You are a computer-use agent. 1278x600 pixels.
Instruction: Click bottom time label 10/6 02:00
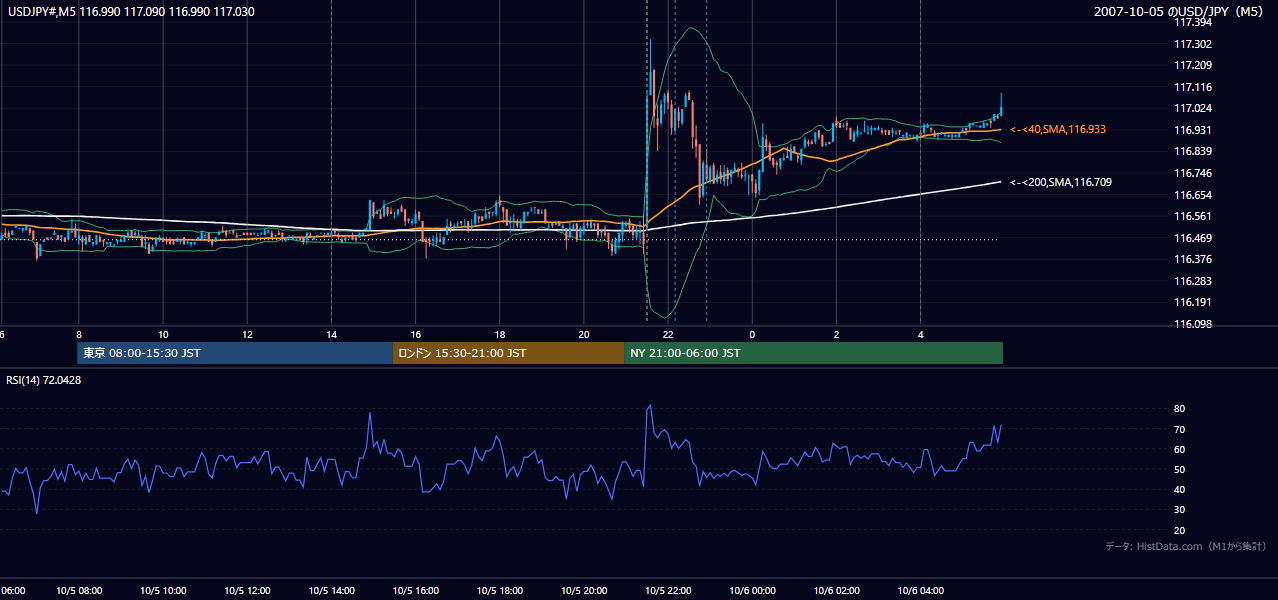click(836, 591)
